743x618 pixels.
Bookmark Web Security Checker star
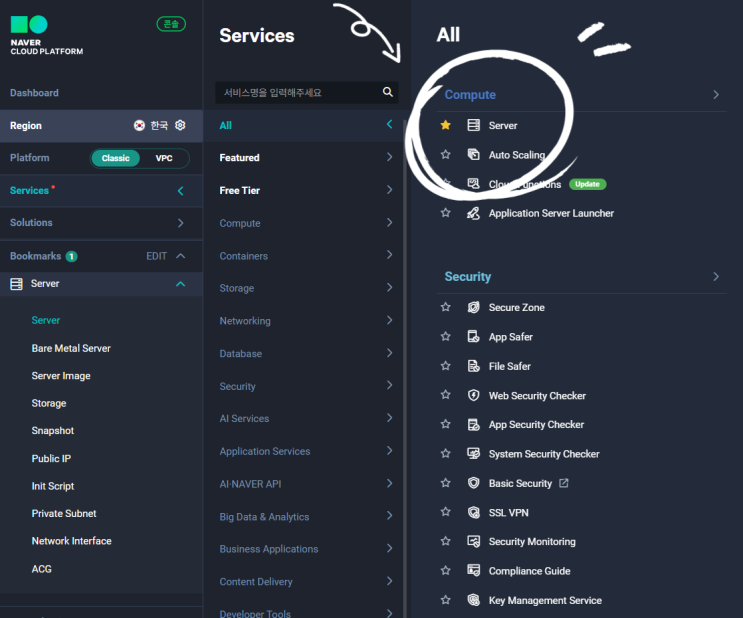tap(445, 395)
